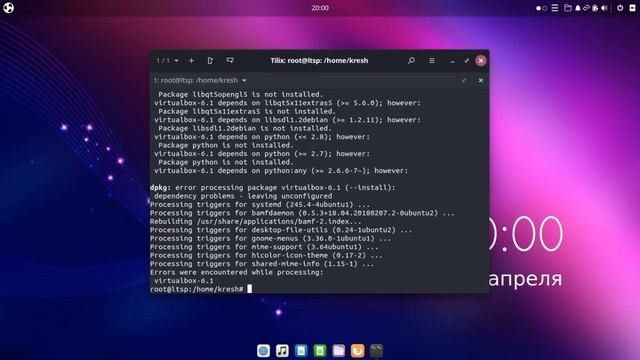The width and height of the screenshot is (640, 360).
Task: Click the 'Rebuilding /usr/share/applications/bamf-2.index...' line
Action: point(256,221)
